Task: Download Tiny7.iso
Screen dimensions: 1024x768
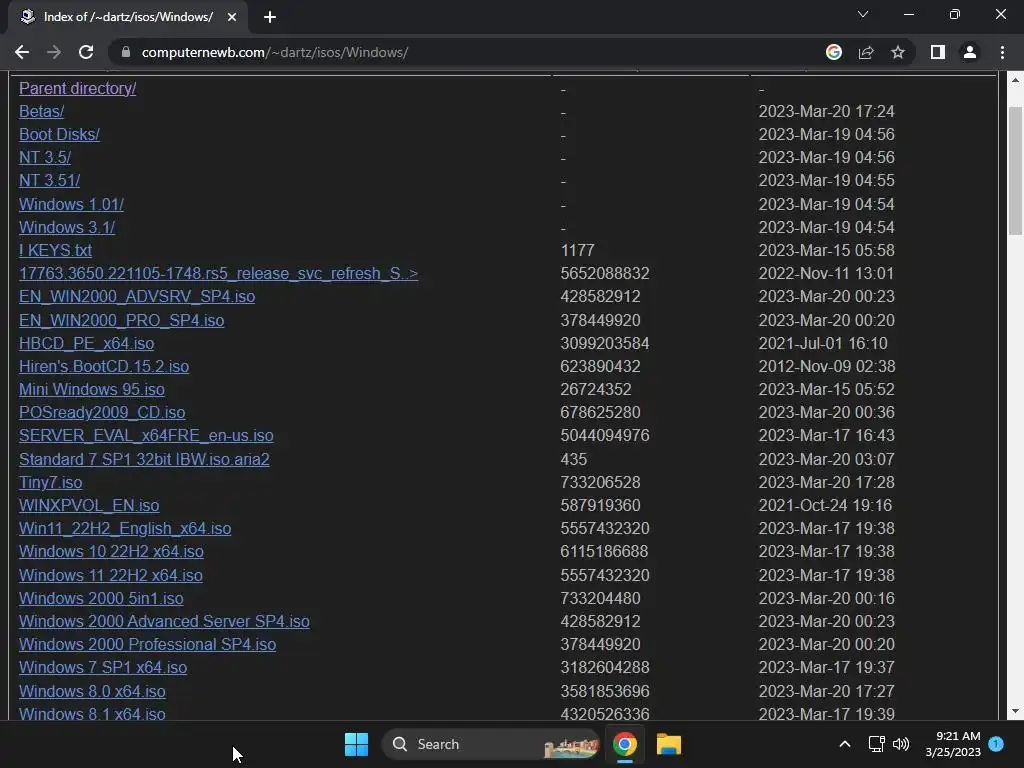Action: coord(51,482)
